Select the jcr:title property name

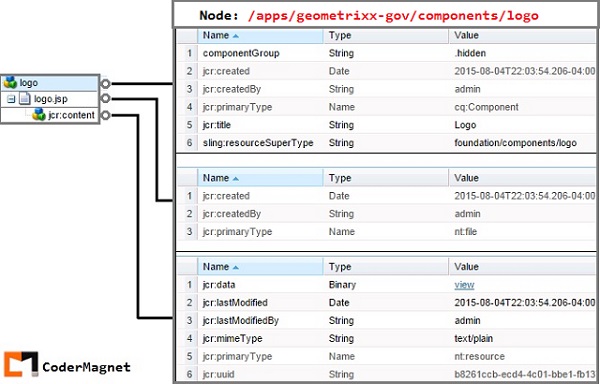pos(217,125)
